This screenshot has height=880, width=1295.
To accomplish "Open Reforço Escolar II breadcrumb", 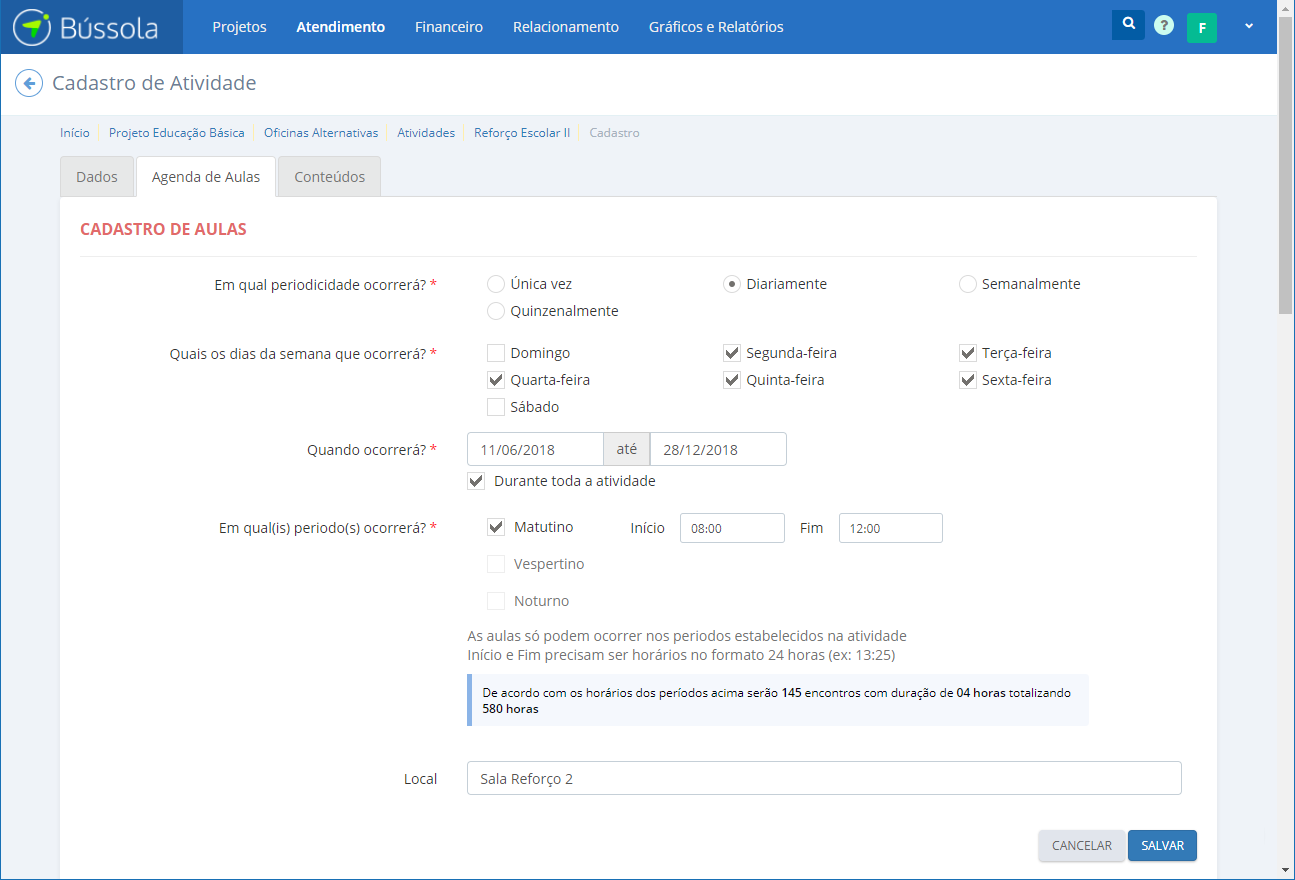I will (522, 133).
